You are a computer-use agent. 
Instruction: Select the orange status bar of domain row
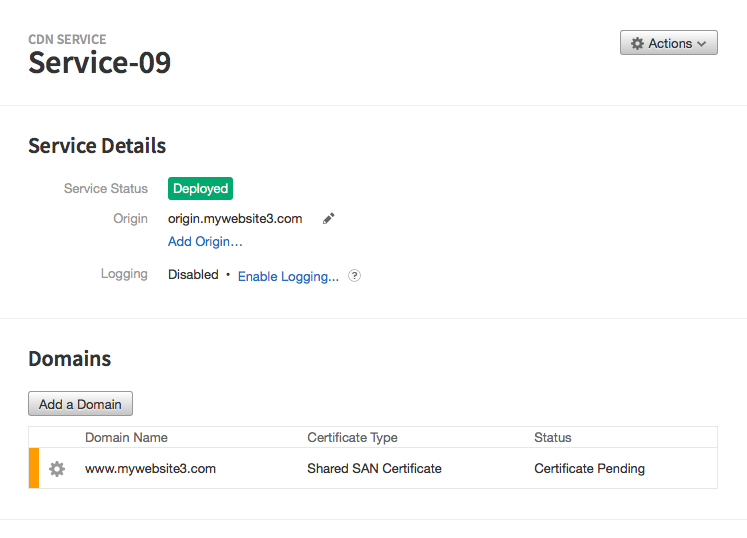point(34,468)
